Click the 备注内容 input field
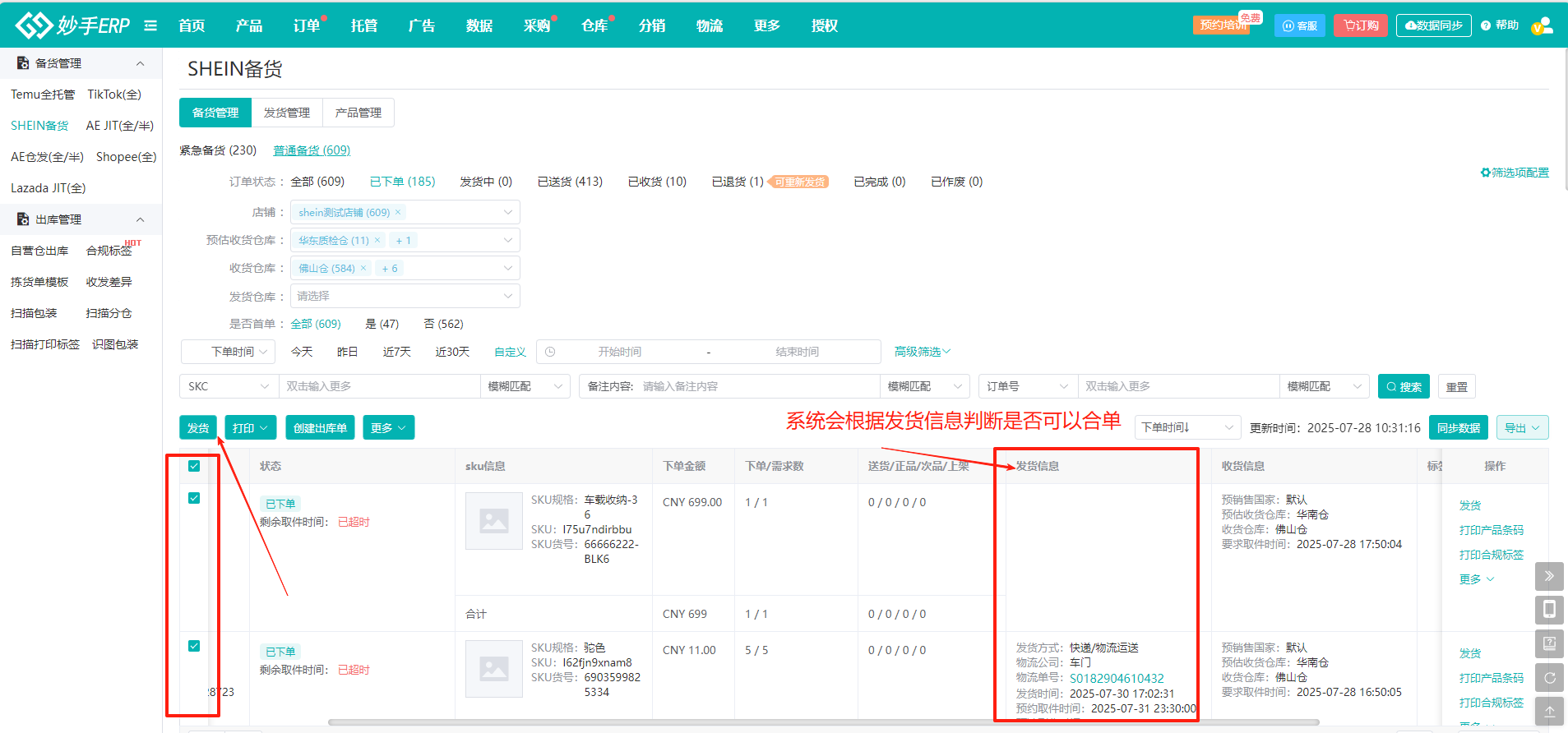The image size is (1568, 733). pos(758,386)
